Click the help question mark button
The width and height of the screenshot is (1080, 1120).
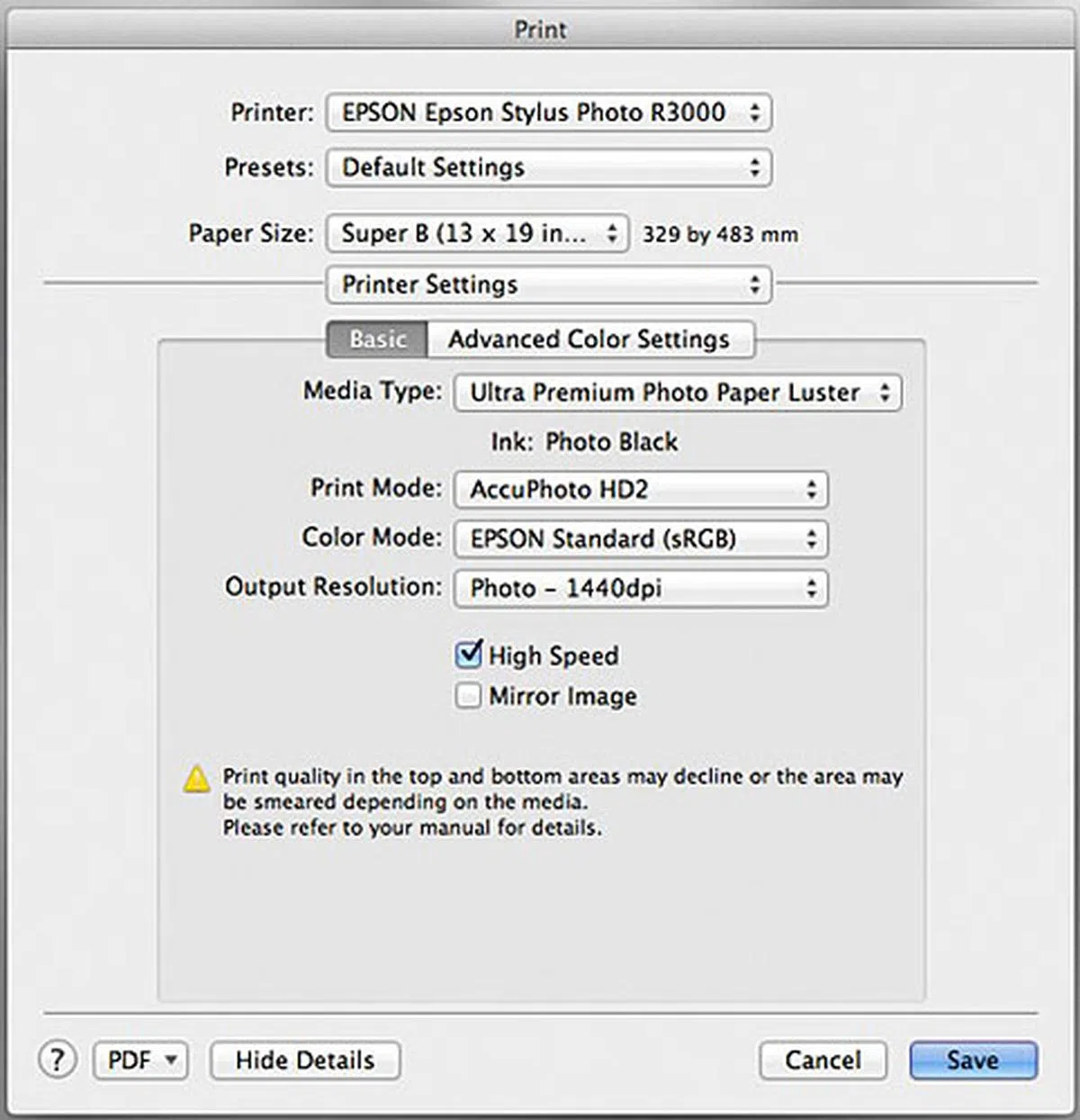click(x=58, y=1060)
